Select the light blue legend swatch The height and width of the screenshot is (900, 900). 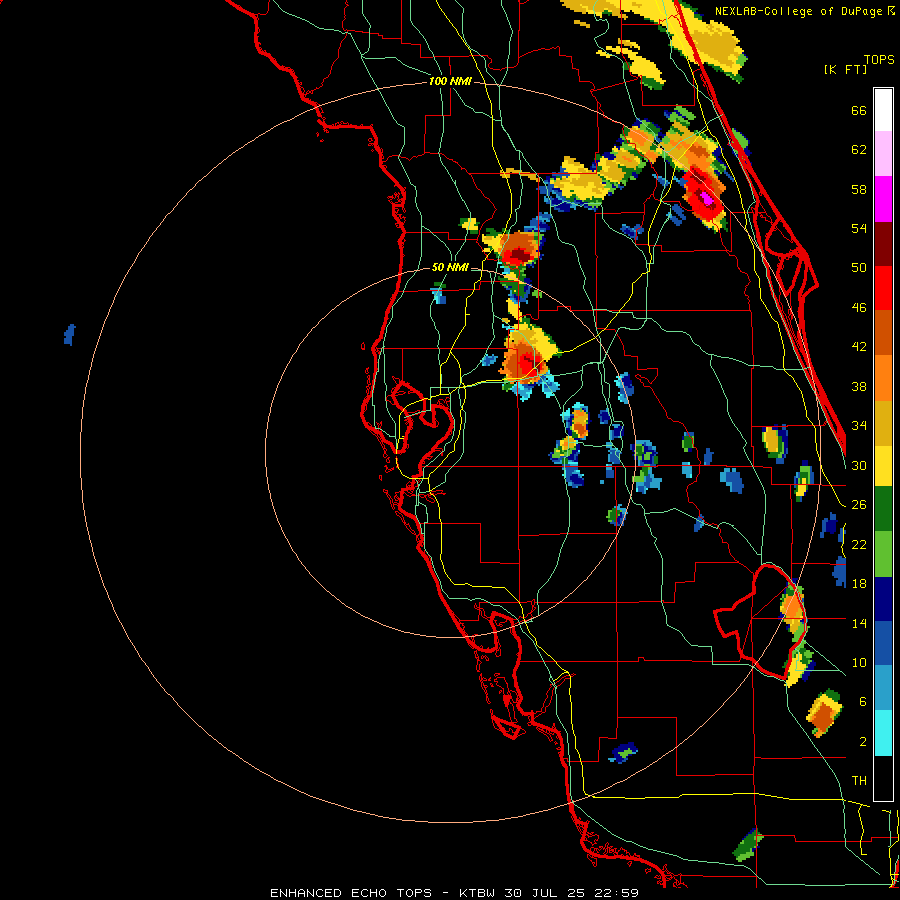pos(883,688)
